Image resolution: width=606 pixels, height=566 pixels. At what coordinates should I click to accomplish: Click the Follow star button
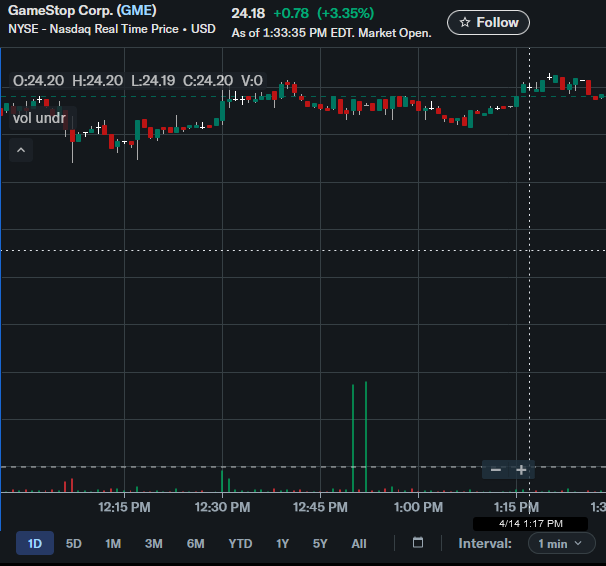click(x=488, y=22)
